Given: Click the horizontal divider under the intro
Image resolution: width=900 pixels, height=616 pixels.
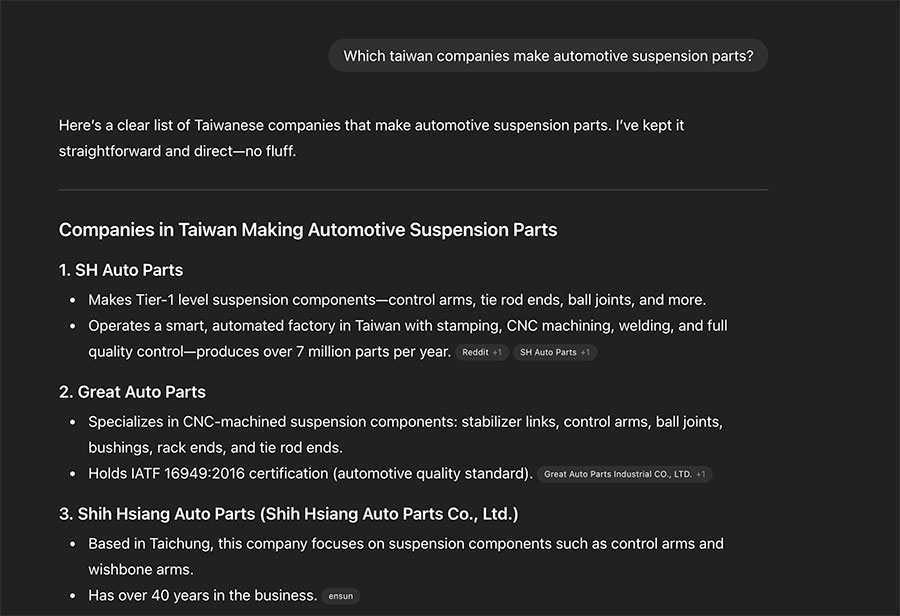Looking at the screenshot, I should tap(413, 189).
